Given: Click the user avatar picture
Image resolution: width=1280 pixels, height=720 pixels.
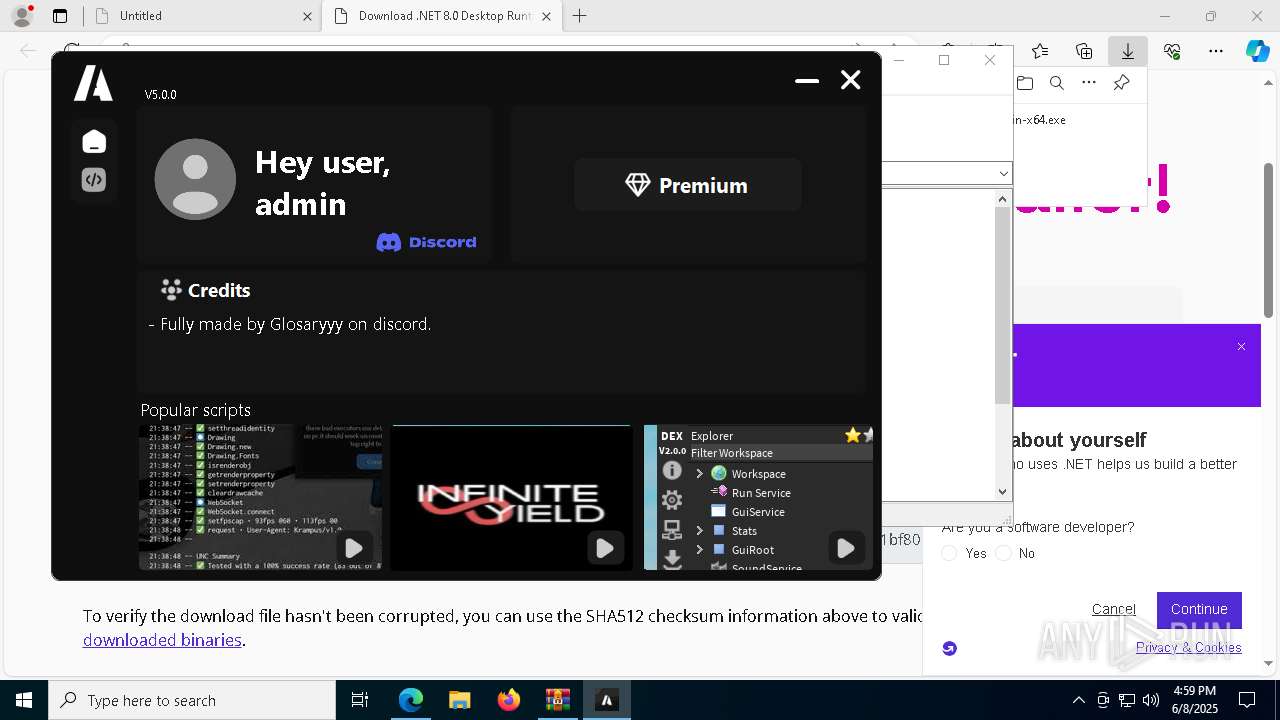Looking at the screenshot, I should point(195,179).
